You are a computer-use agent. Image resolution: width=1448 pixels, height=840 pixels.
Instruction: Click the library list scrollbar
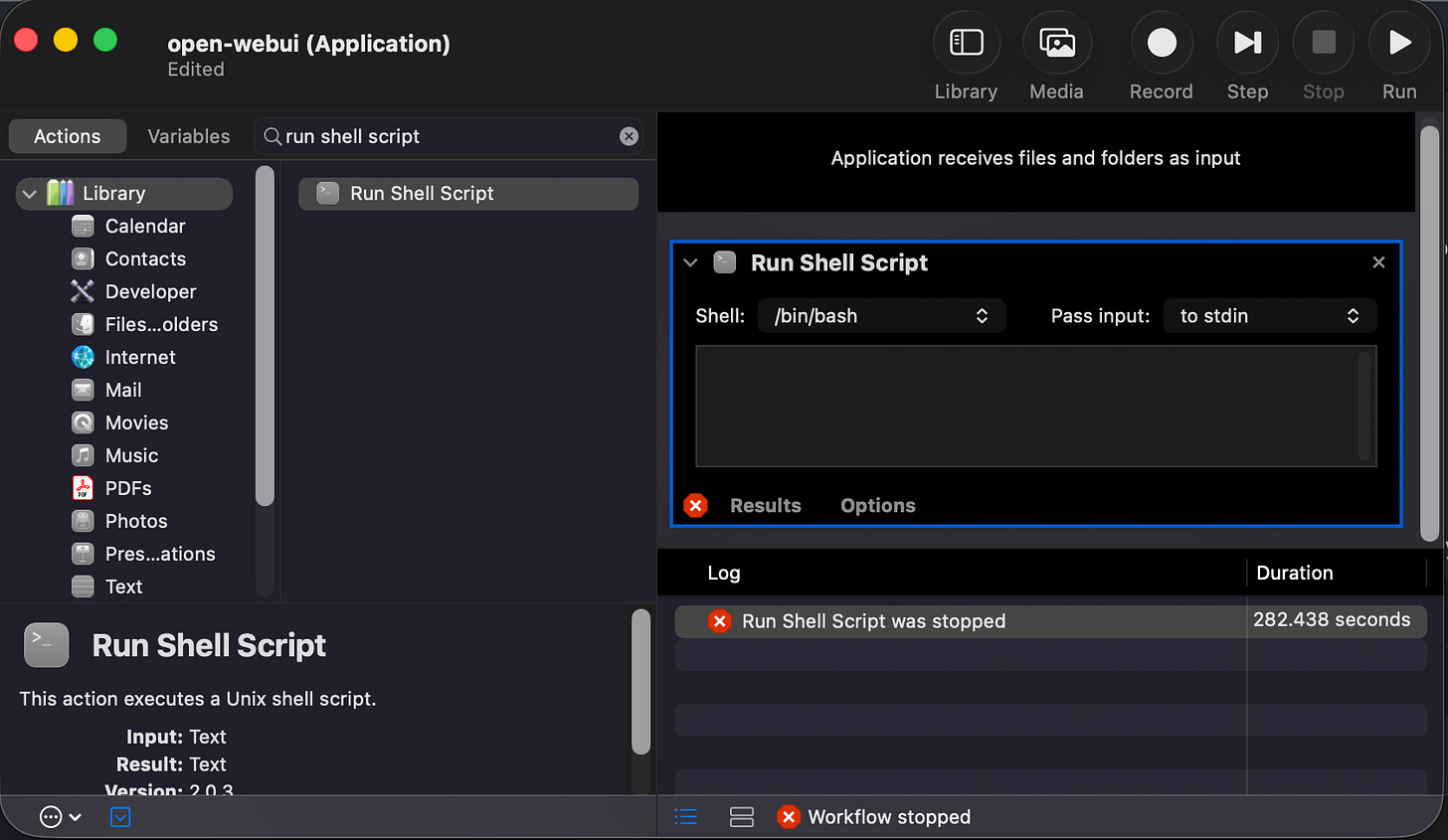(x=265, y=336)
